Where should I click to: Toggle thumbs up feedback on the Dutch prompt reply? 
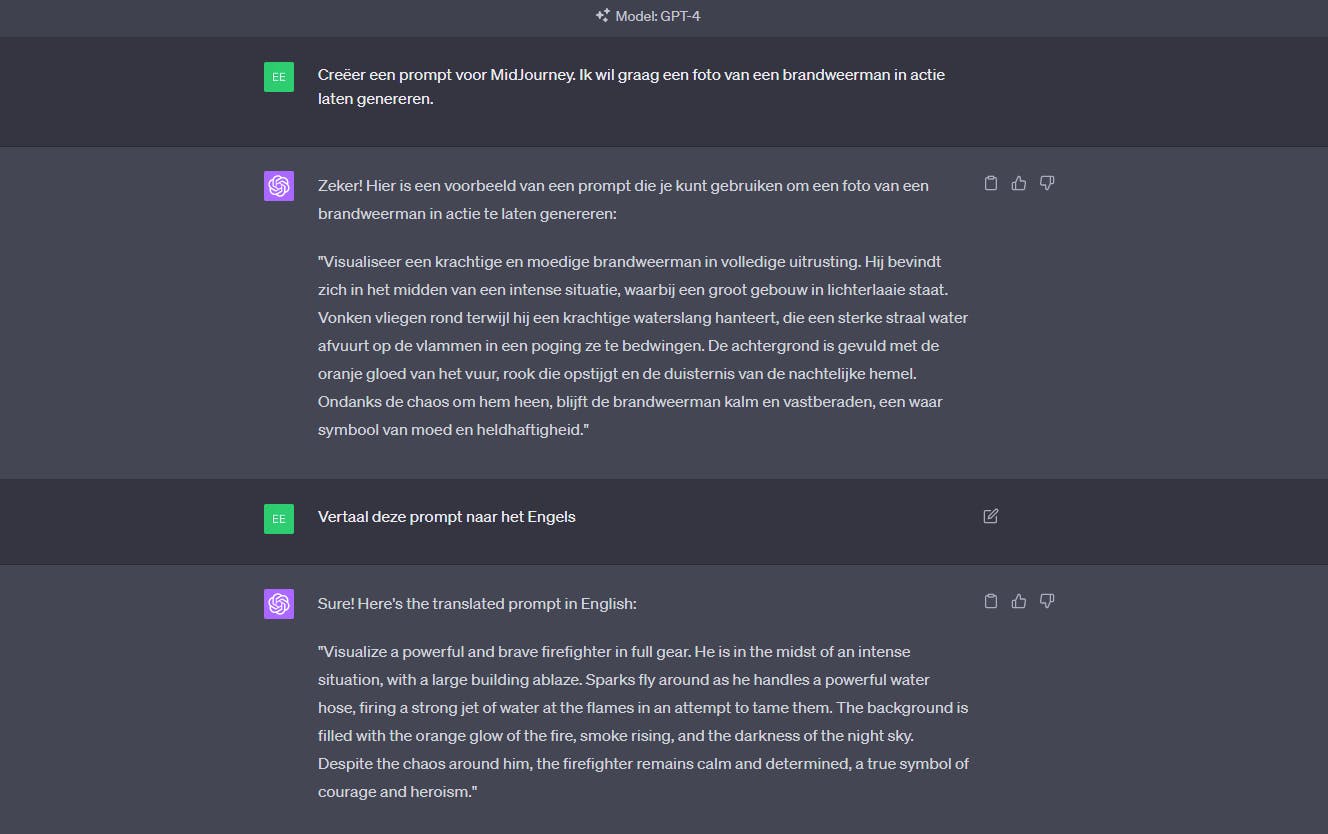[x=1018, y=182]
